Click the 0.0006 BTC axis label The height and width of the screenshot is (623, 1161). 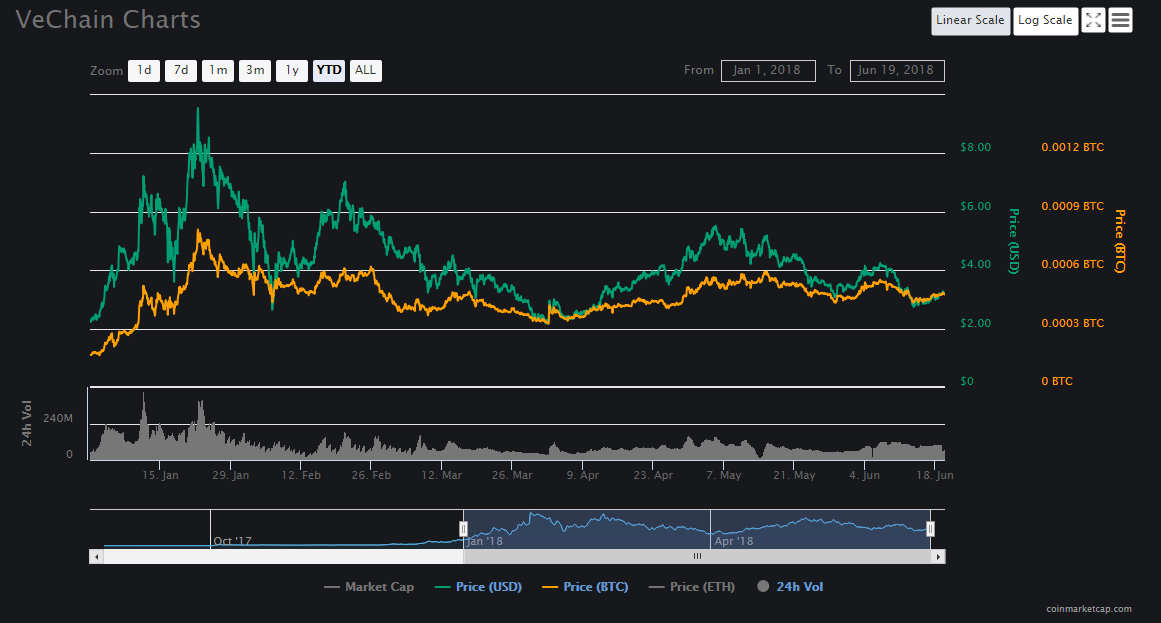pyautogui.click(x=1072, y=264)
